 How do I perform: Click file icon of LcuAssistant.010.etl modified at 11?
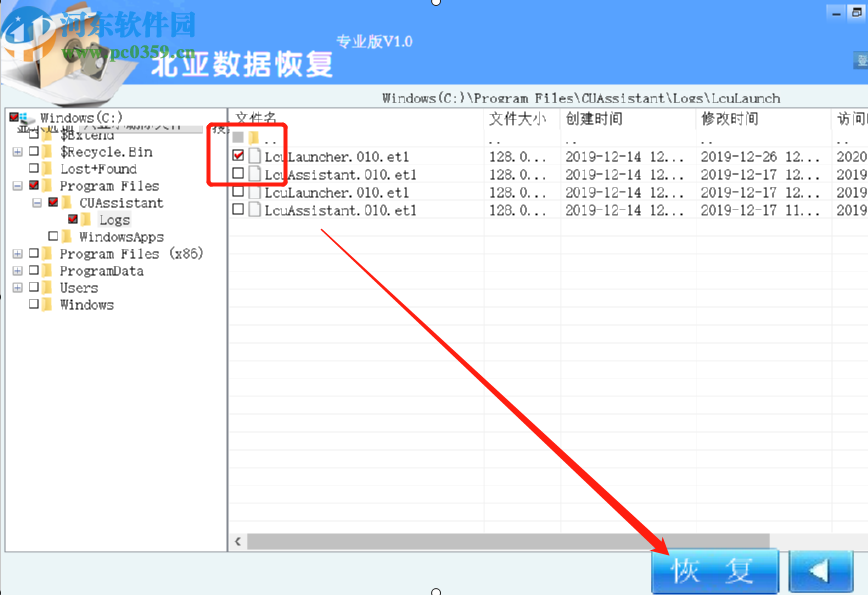point(255,210)
